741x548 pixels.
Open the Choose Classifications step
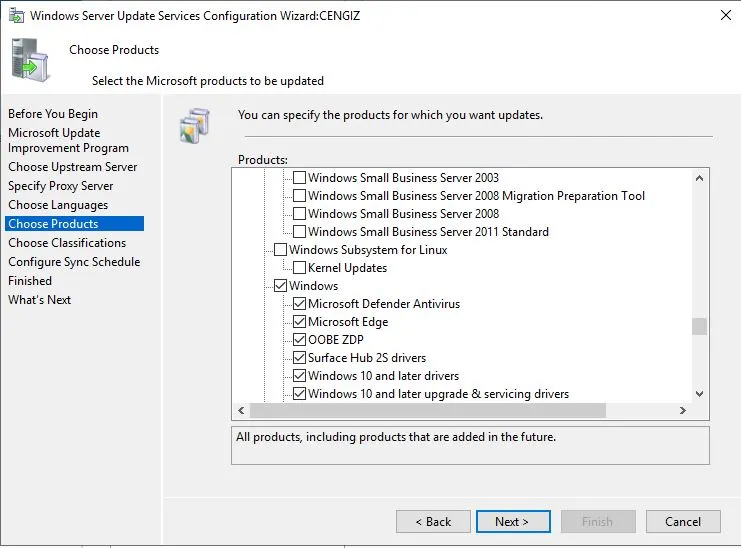coord(67,243)
